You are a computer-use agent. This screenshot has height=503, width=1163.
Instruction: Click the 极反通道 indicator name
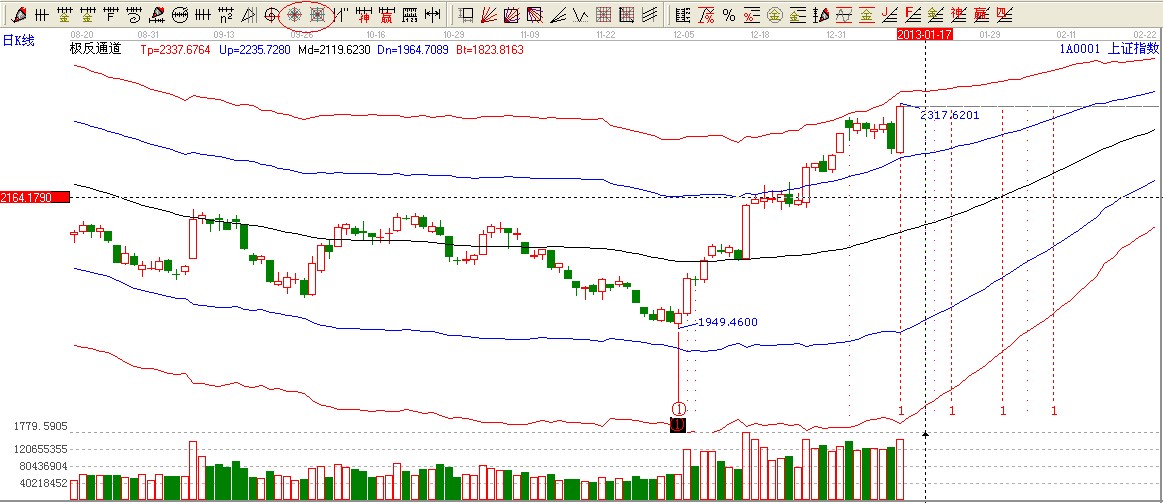95,49
